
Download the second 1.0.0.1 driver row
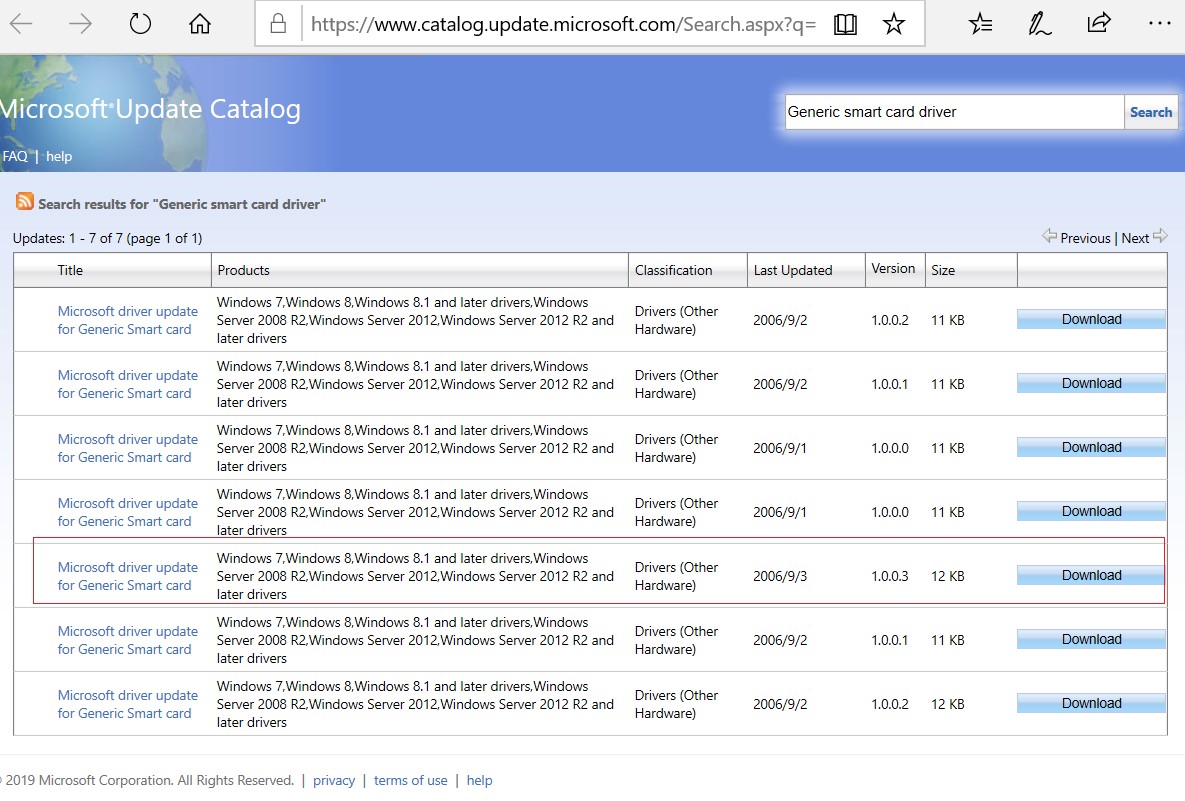(1091, 639)
